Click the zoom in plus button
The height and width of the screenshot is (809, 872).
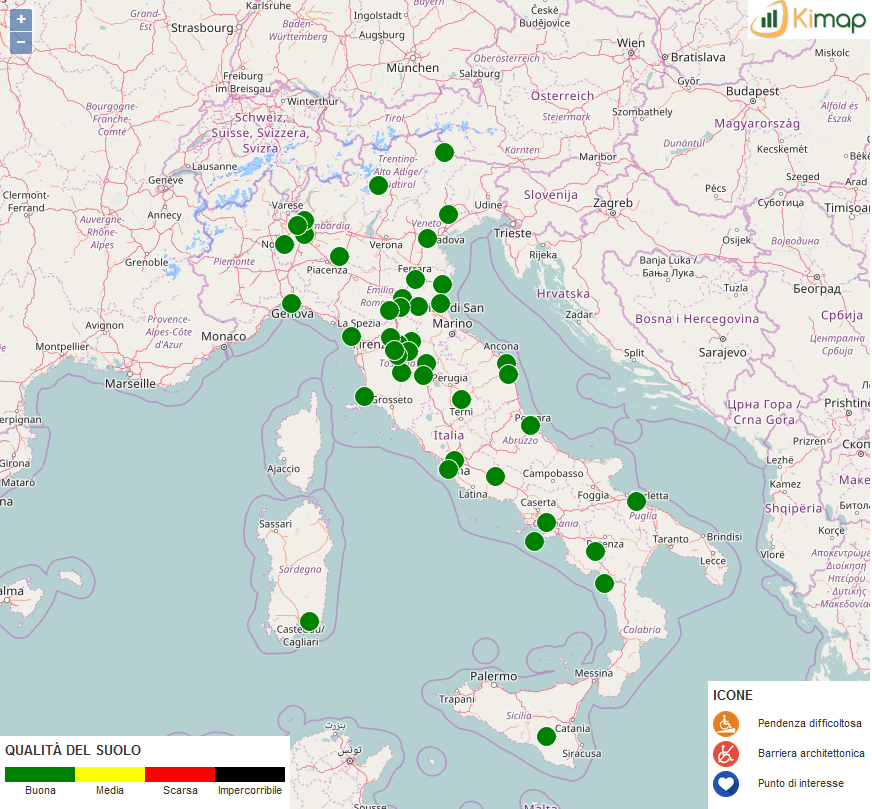click(21, 19)
